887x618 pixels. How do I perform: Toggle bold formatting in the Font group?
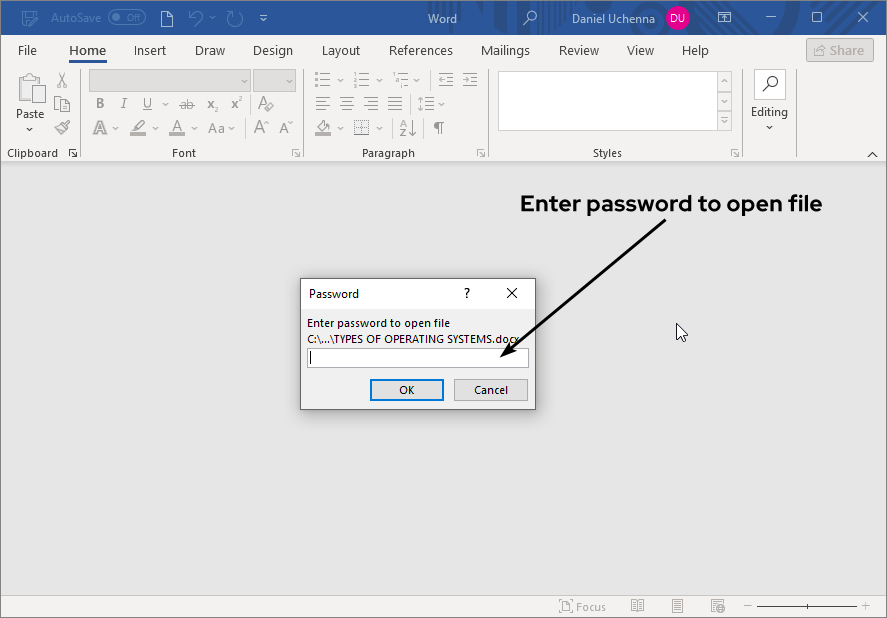[x=100, y=103]
